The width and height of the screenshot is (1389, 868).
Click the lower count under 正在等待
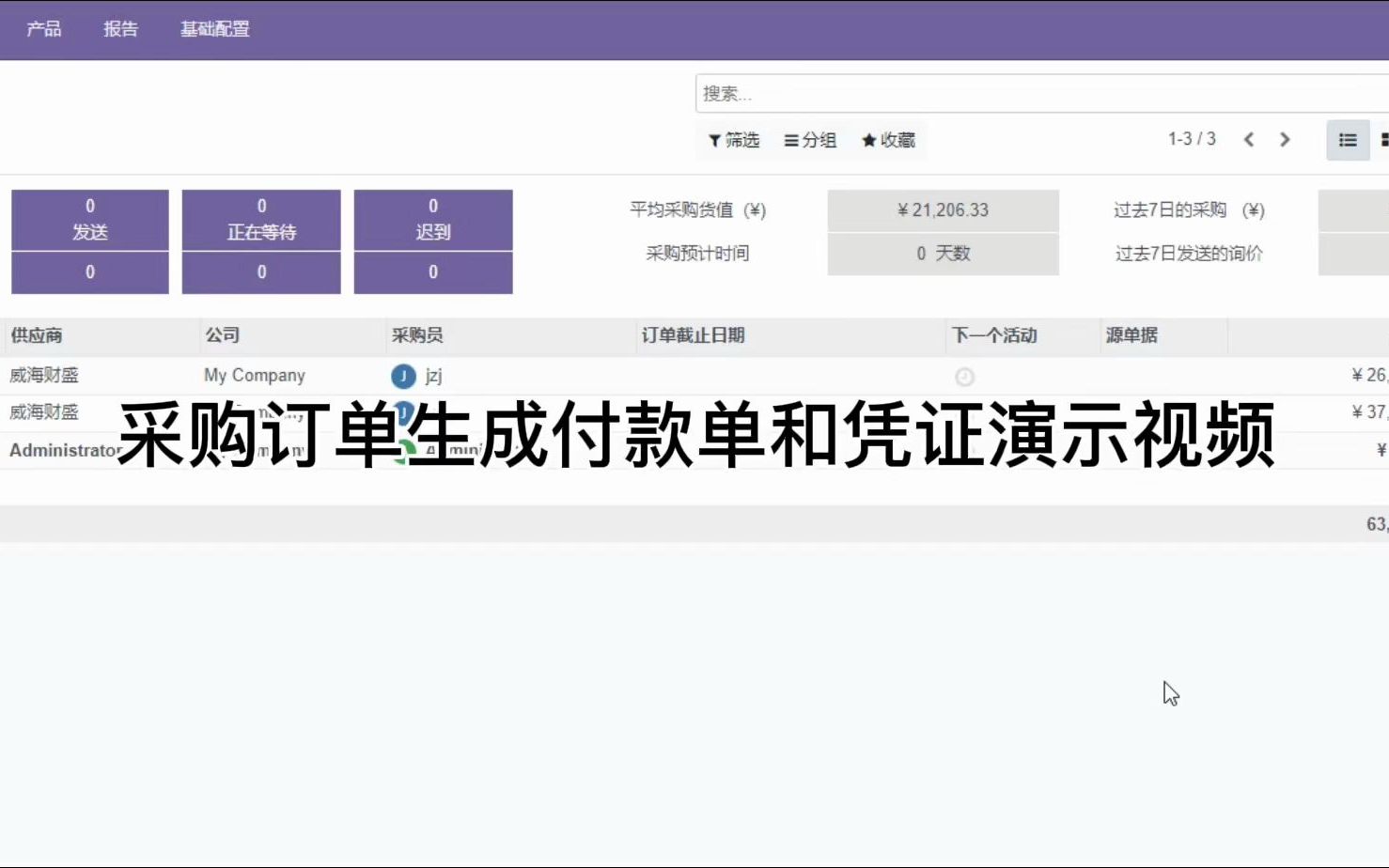(x=261, y=272)
